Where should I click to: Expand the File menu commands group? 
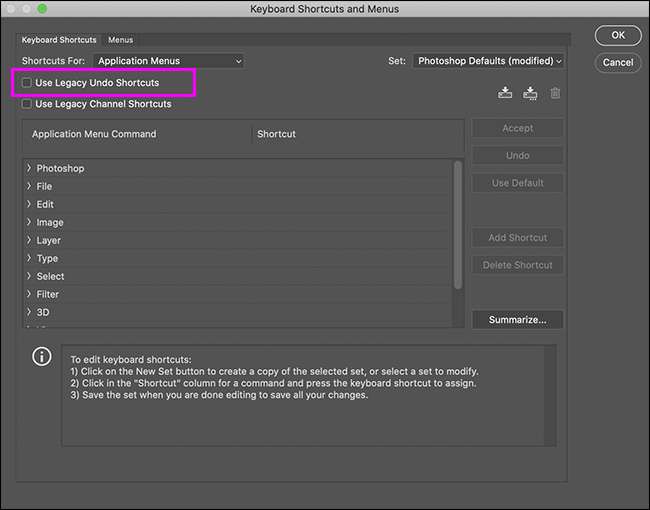(x=29, y=186)
